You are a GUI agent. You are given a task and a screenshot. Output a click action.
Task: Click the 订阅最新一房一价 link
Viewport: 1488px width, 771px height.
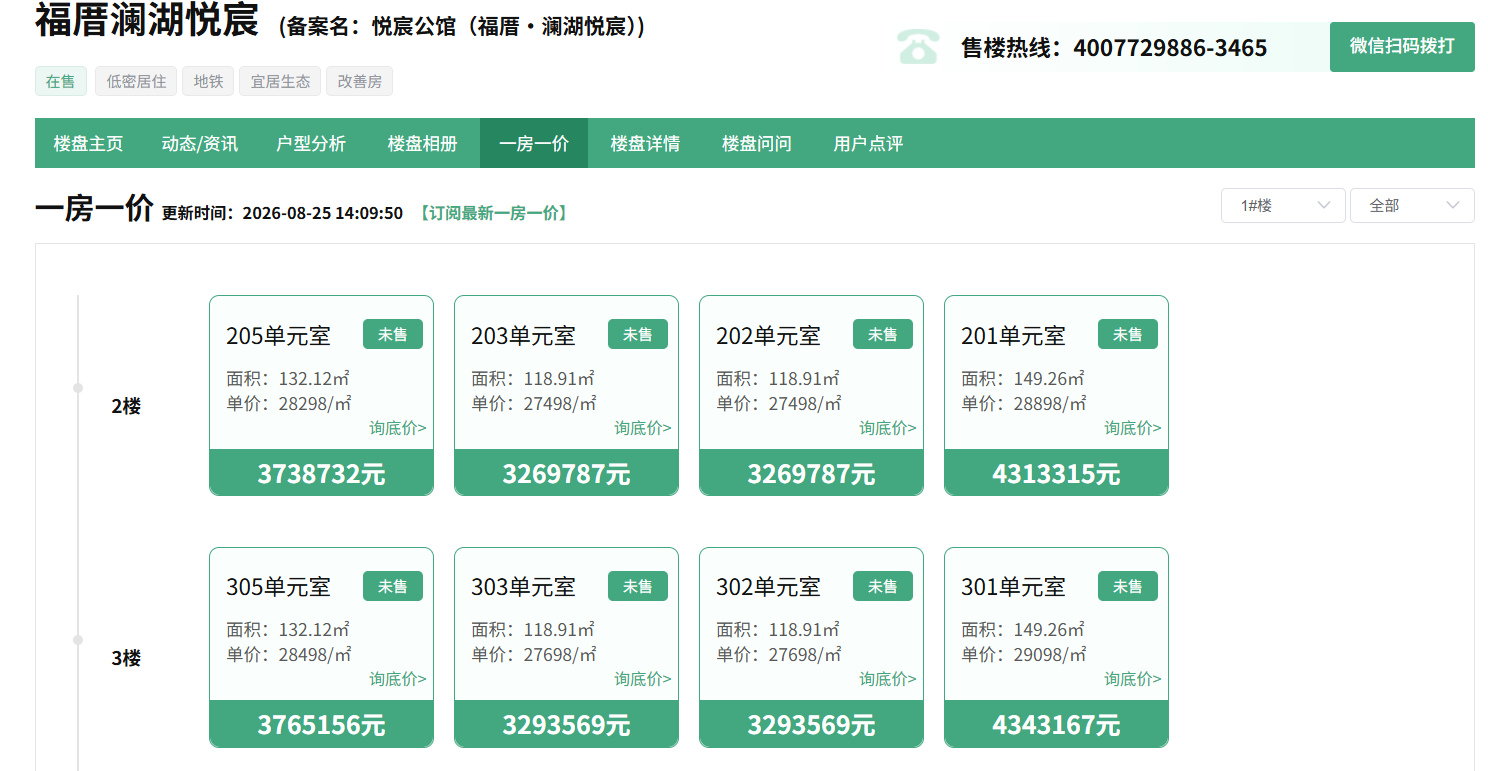pos(493,213)
